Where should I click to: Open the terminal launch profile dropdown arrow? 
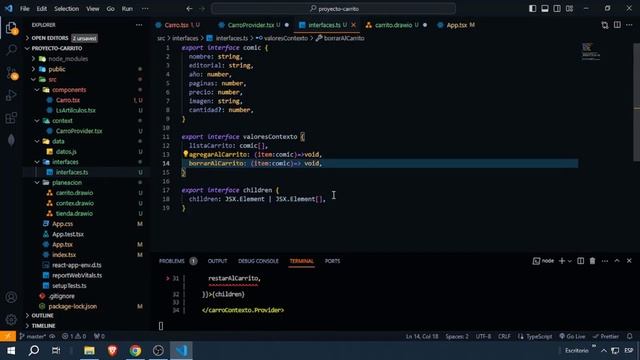tap(569, 261)
